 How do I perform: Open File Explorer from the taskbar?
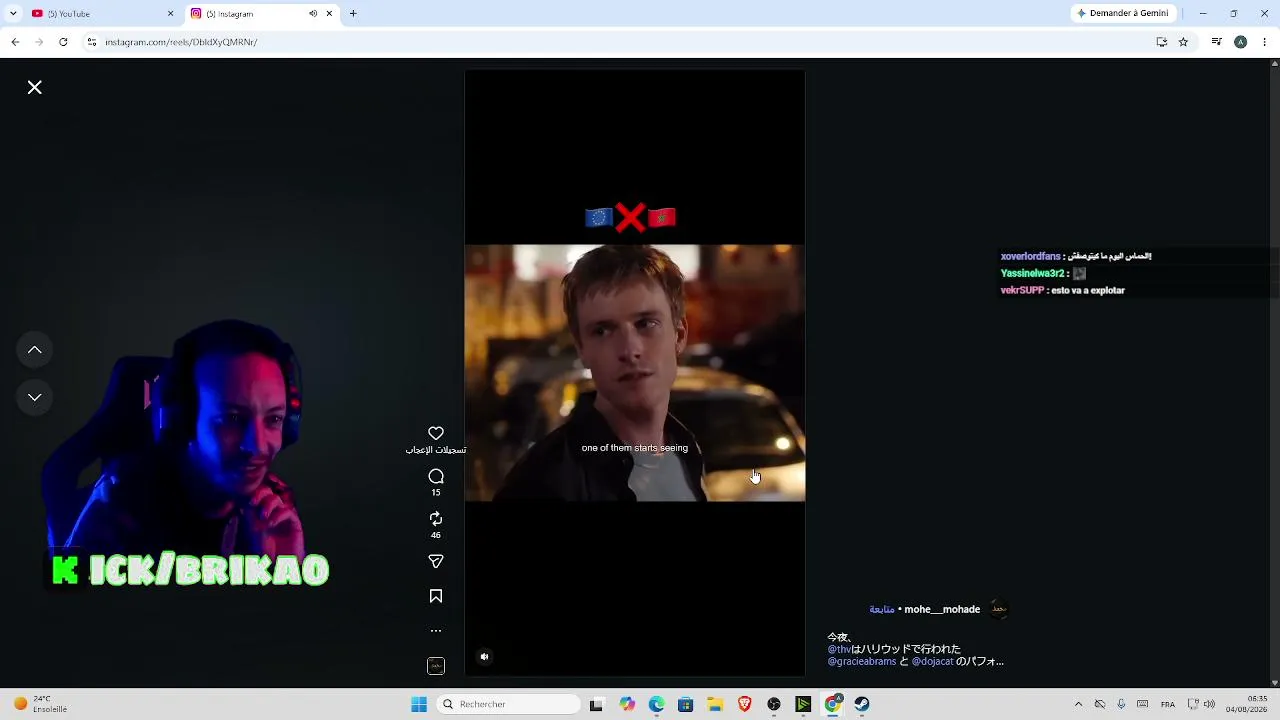click(715, 704)
